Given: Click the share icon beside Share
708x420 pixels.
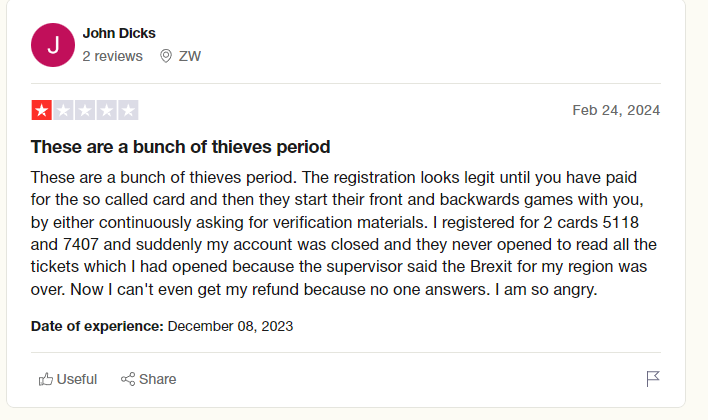Looking at the screenshot, I should tap(128, 379).
